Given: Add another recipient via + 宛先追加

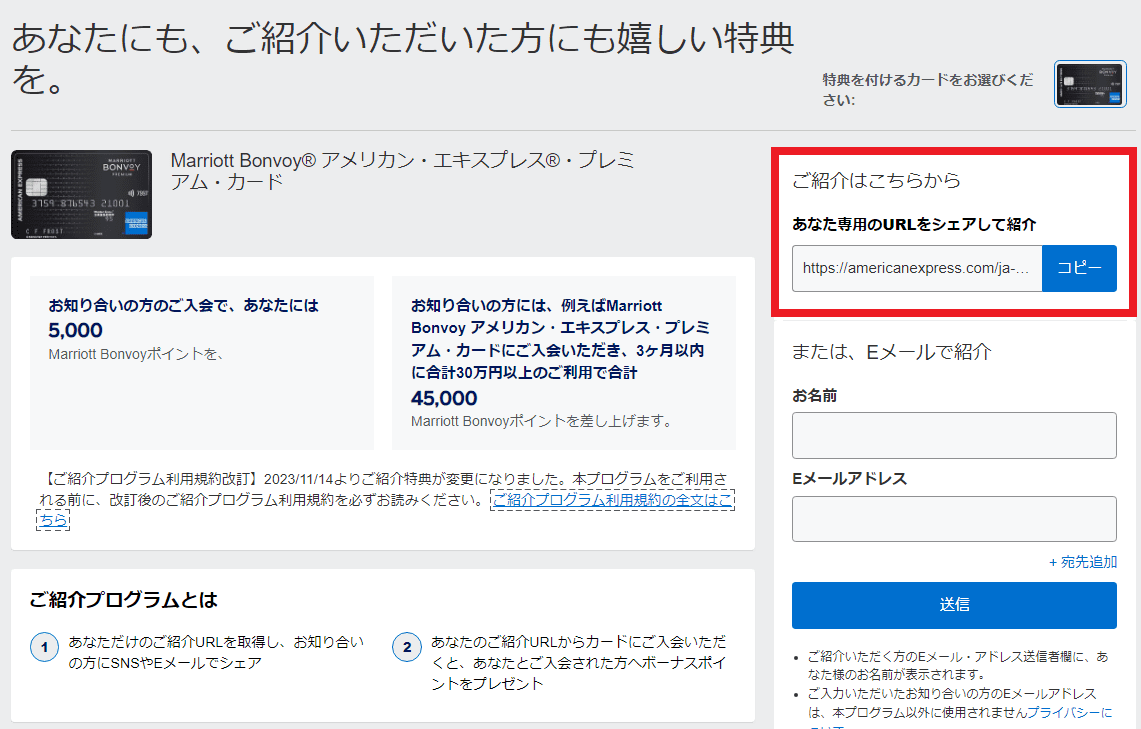Looking at the screenshot, I should (1083, 562).
